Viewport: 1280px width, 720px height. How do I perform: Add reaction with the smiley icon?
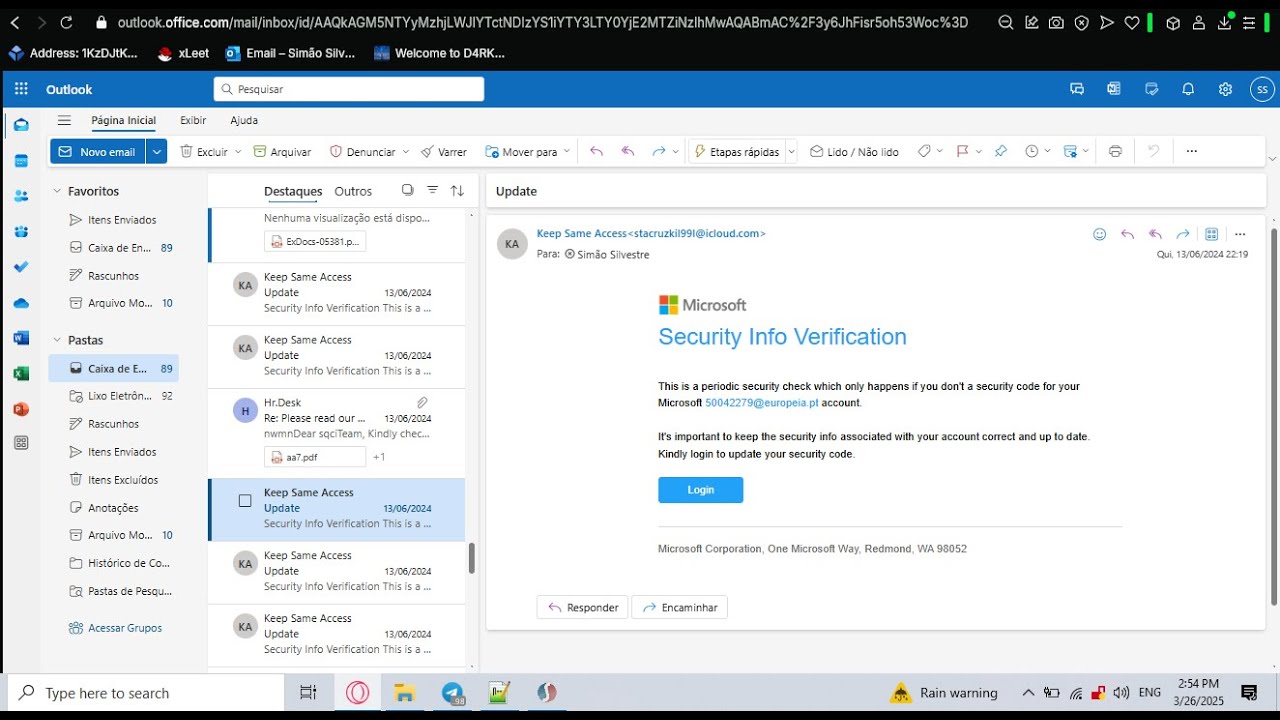coord(1099,234)
